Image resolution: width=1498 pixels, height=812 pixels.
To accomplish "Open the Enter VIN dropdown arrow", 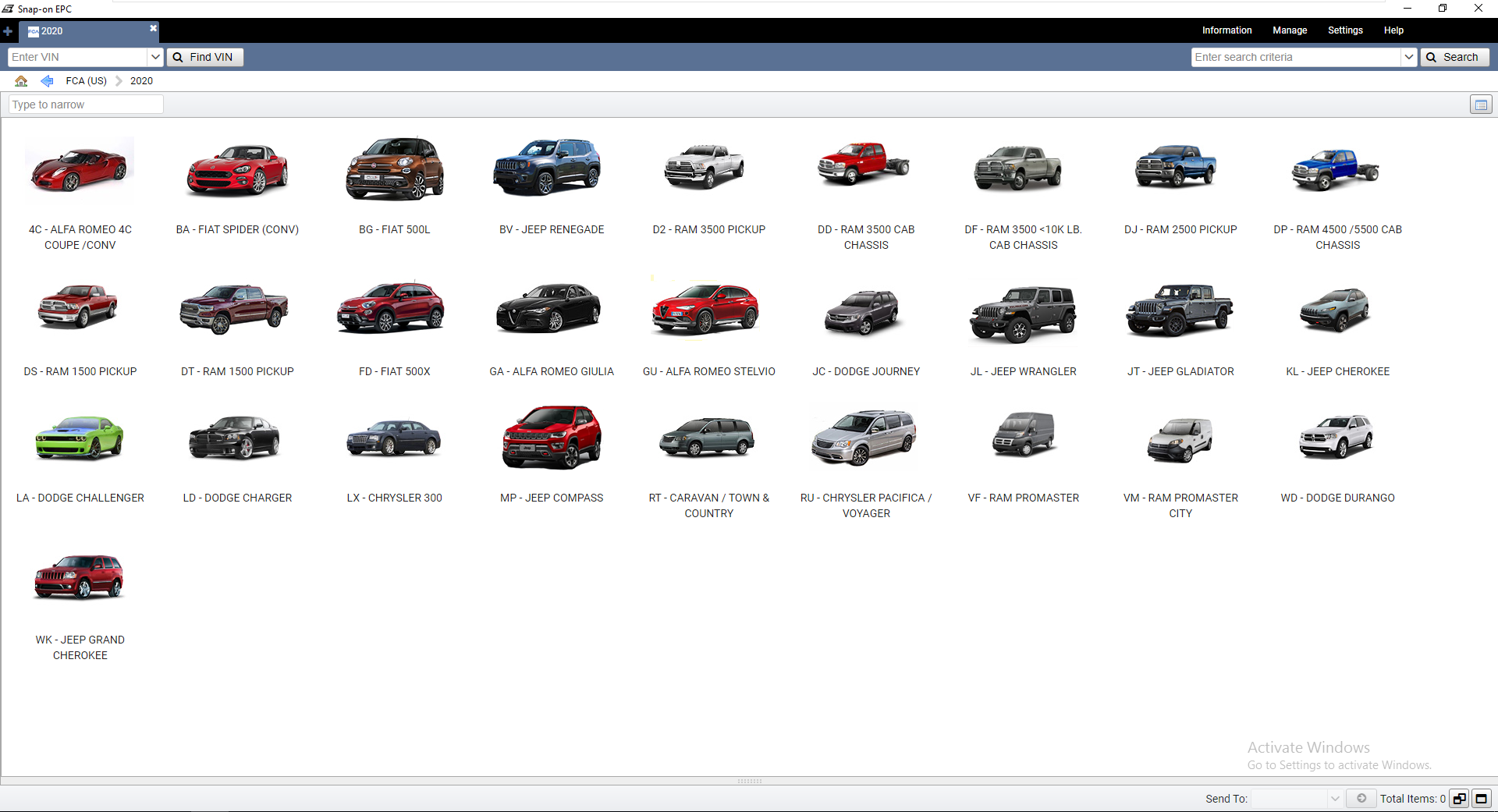I will coord(155,57).
